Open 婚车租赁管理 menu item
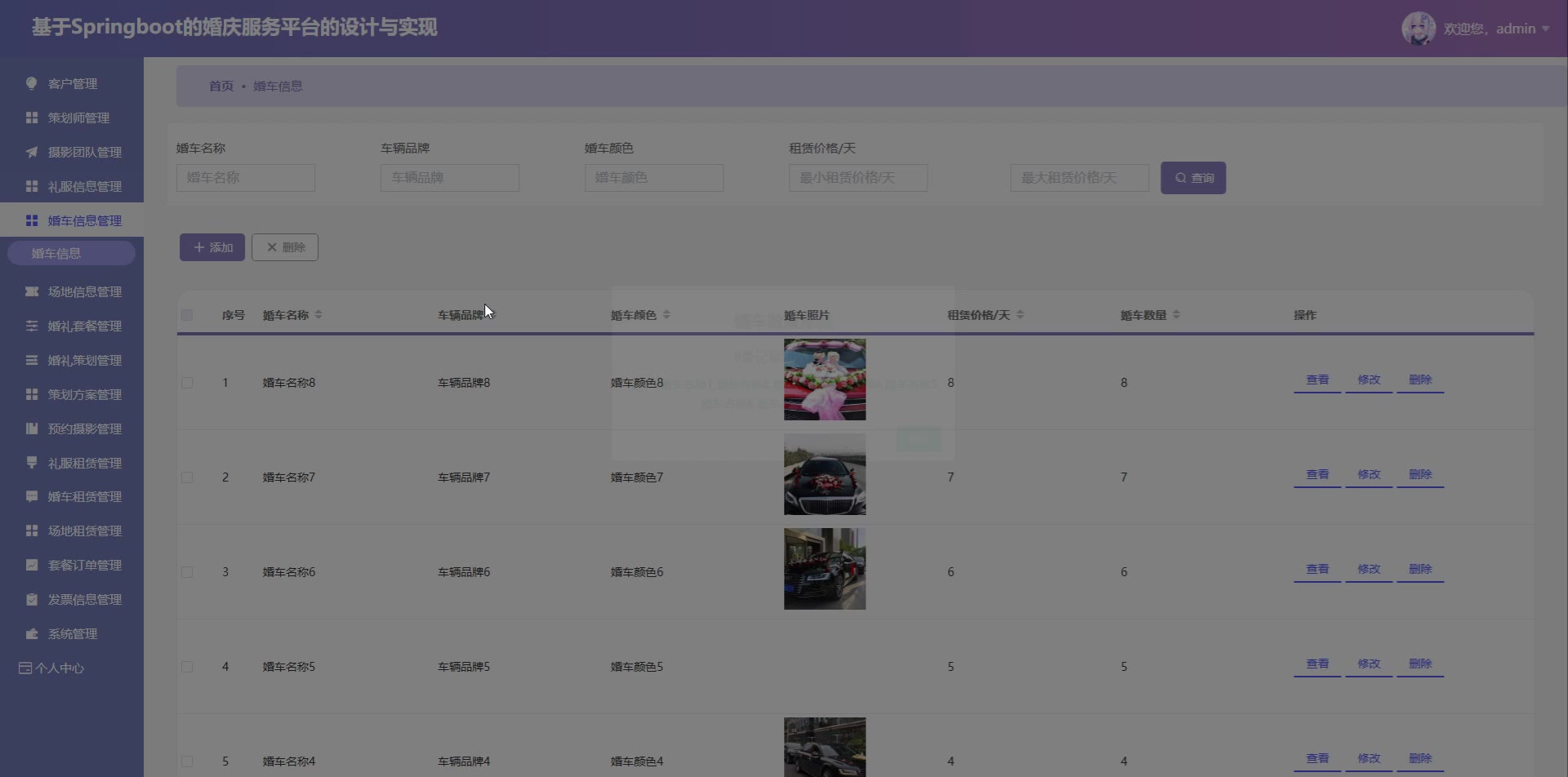 tap(84, 496)
